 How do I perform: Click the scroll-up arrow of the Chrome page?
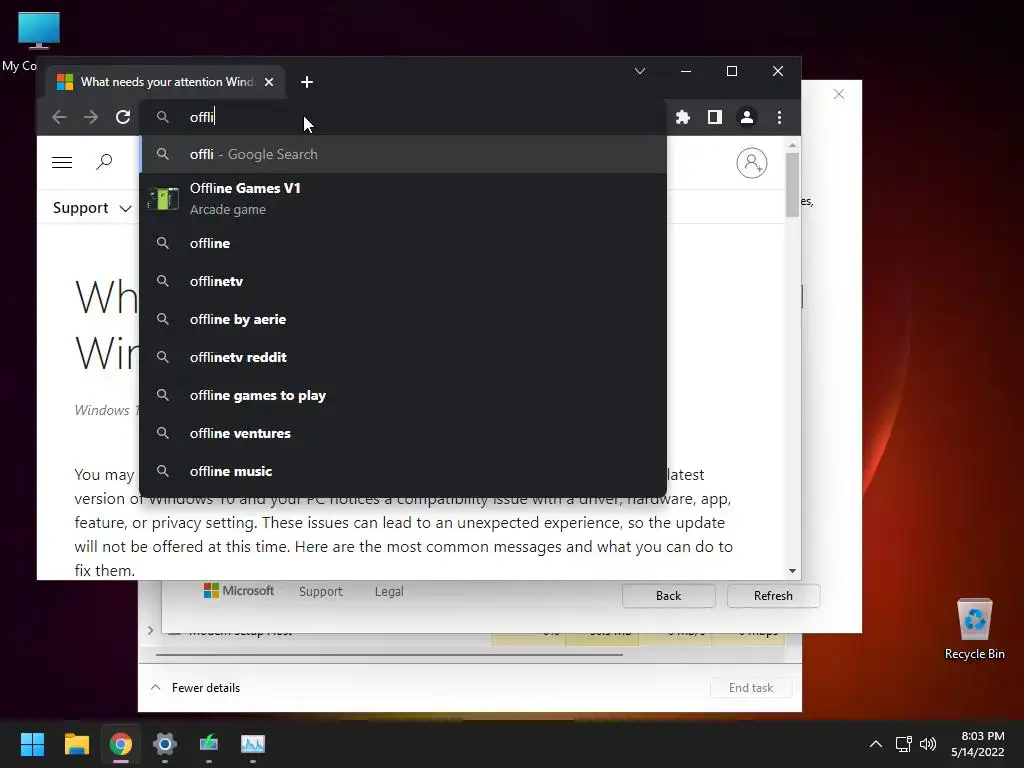pos(792,145)
